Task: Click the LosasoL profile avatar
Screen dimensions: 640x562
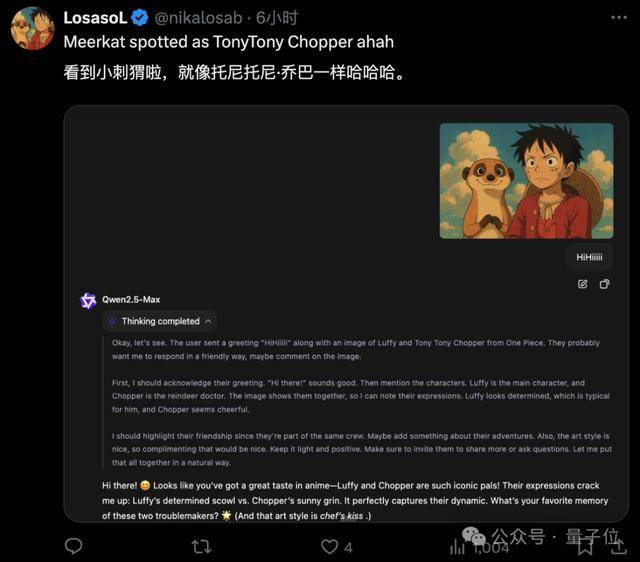Action: pos(32,28)
